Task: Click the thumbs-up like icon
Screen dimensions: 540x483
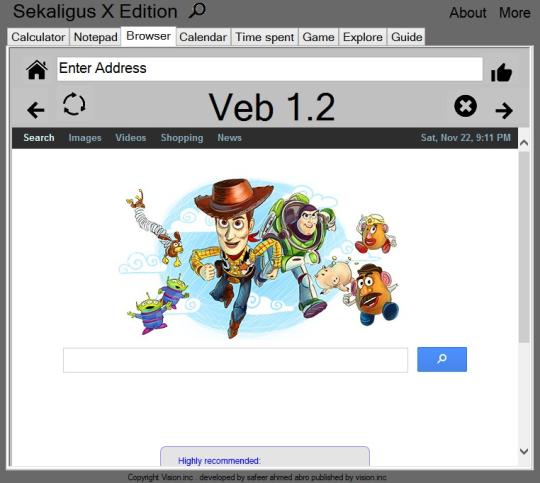Action: [501, 72]
